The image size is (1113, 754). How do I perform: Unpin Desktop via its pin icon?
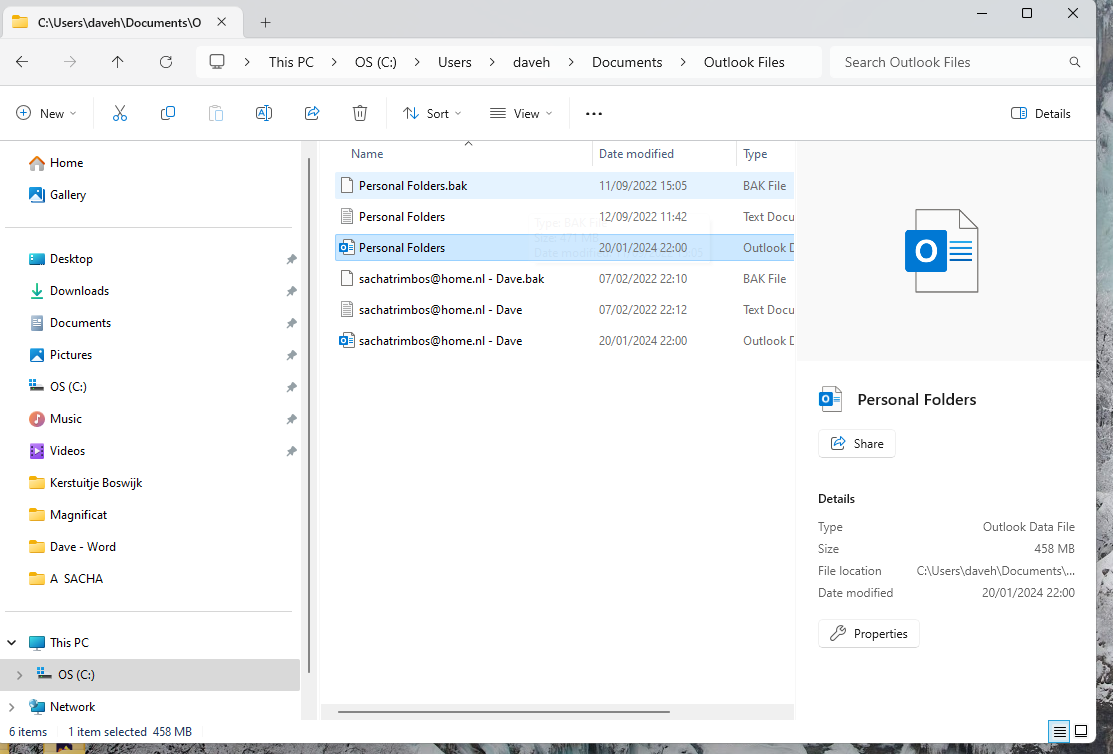291,259
